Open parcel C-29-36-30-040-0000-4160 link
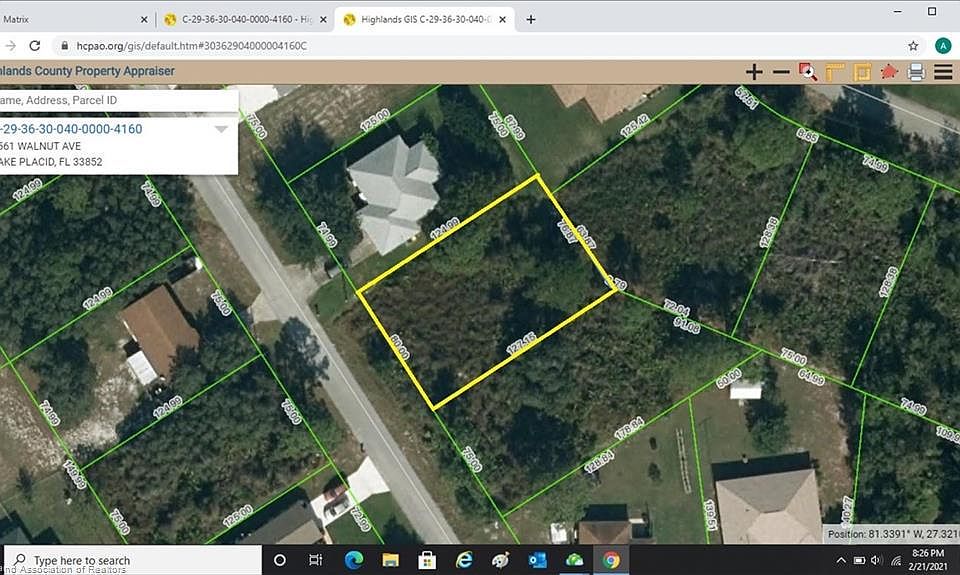 [71, 129]
